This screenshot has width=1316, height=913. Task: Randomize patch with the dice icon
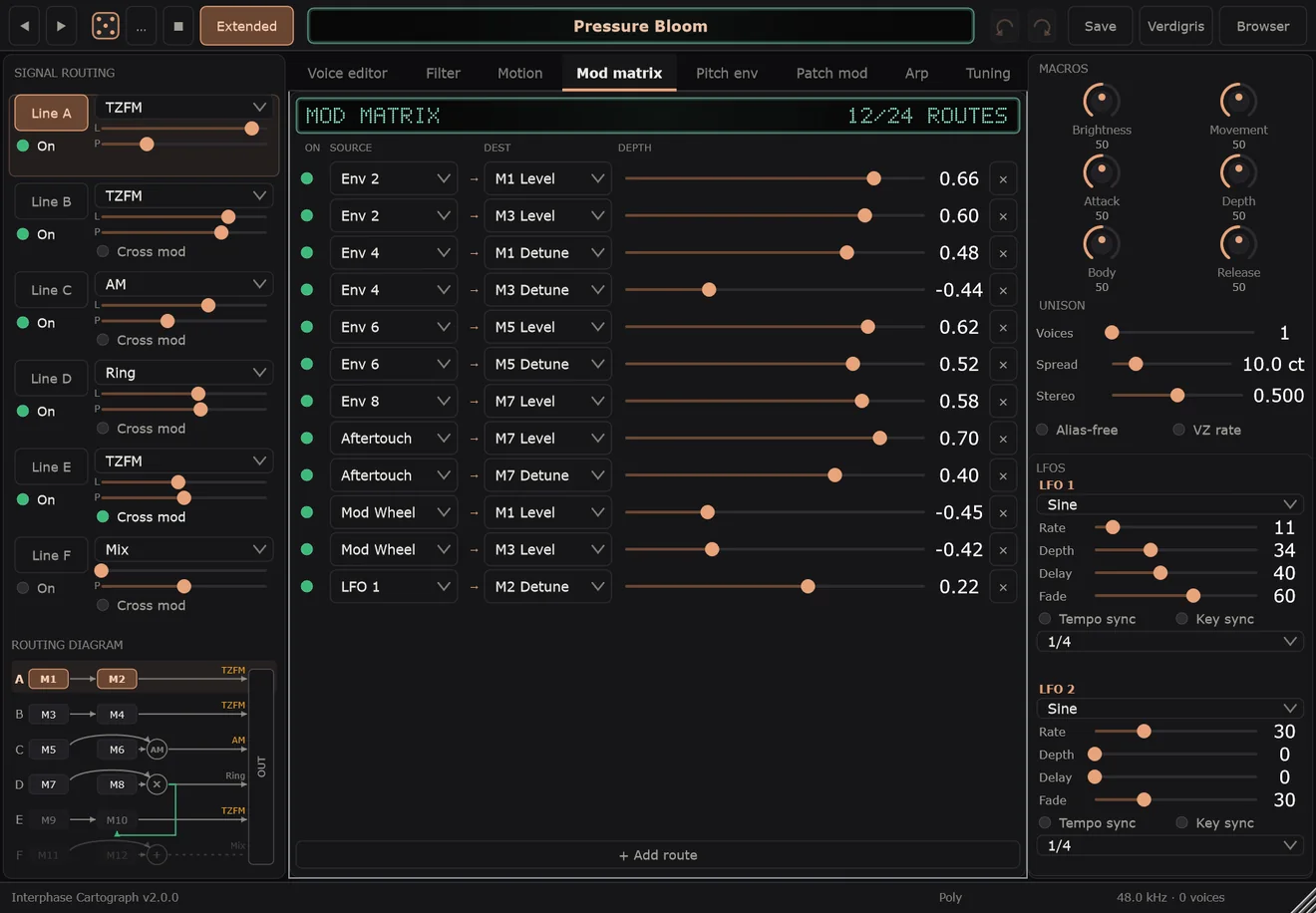point(106,26)
